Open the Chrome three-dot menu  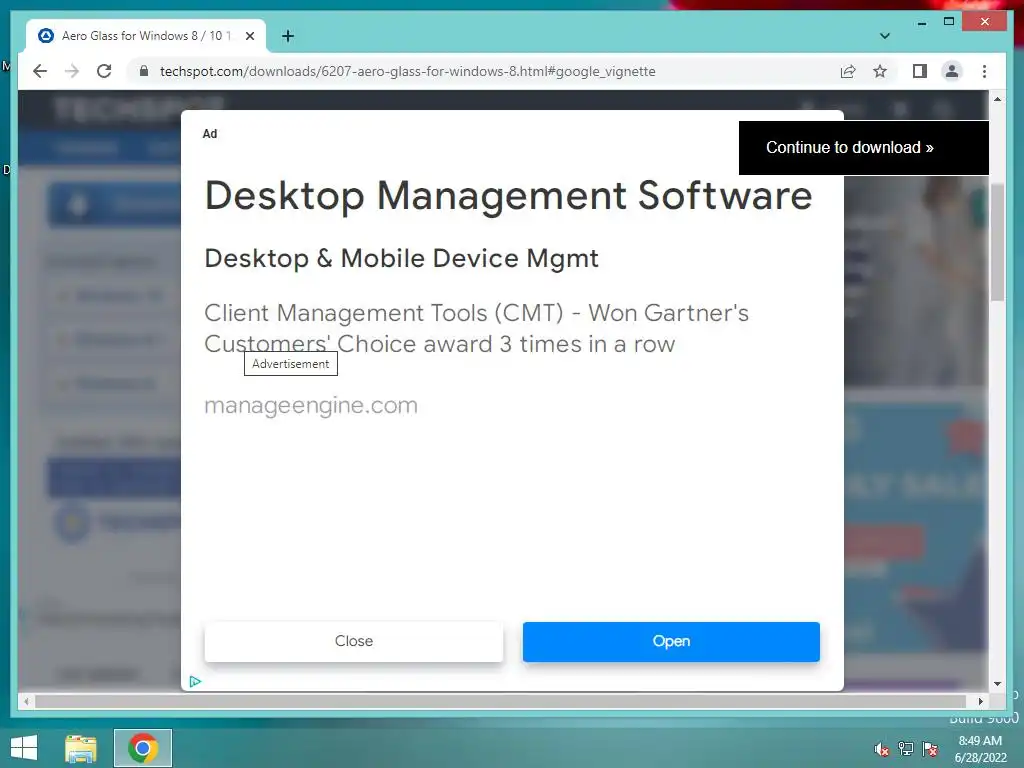tap(984, 71)
